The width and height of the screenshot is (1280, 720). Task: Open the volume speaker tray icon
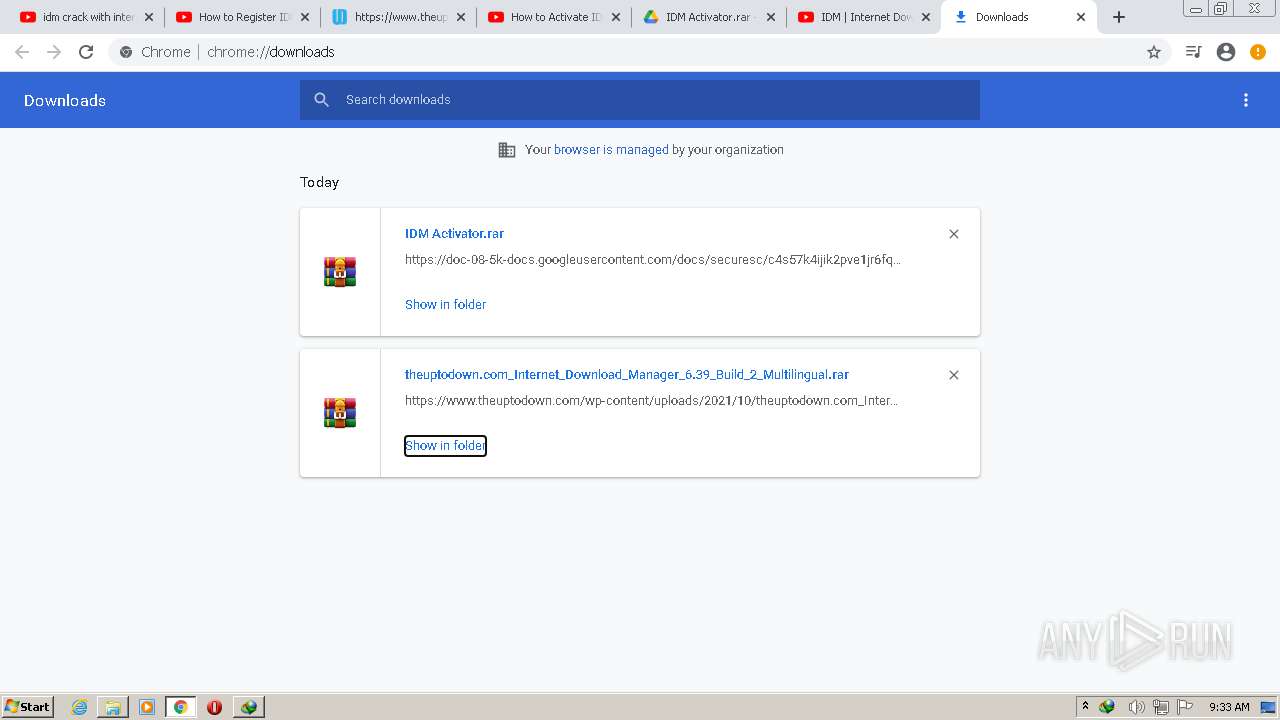[1136, 707]
